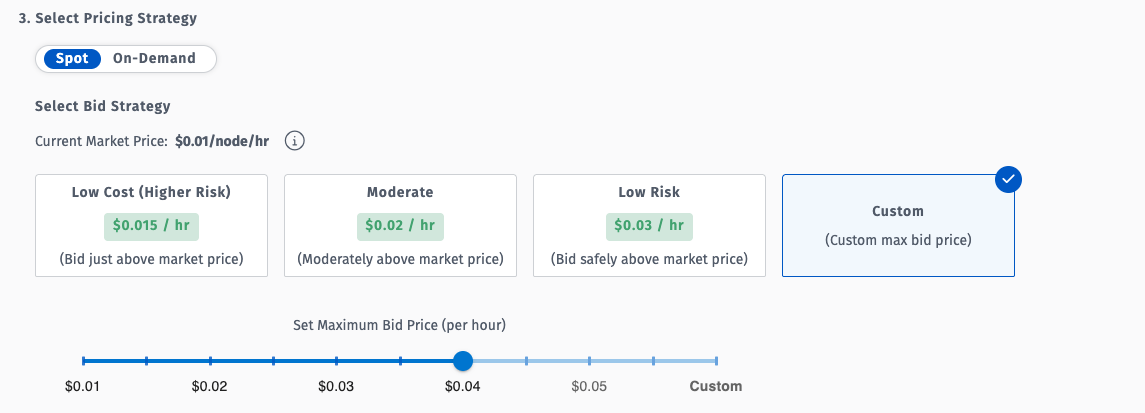This screenshot has width=1145, height=413.
Task: Choose the Moderate bid strategy card
Action: [x=400, y=225]
